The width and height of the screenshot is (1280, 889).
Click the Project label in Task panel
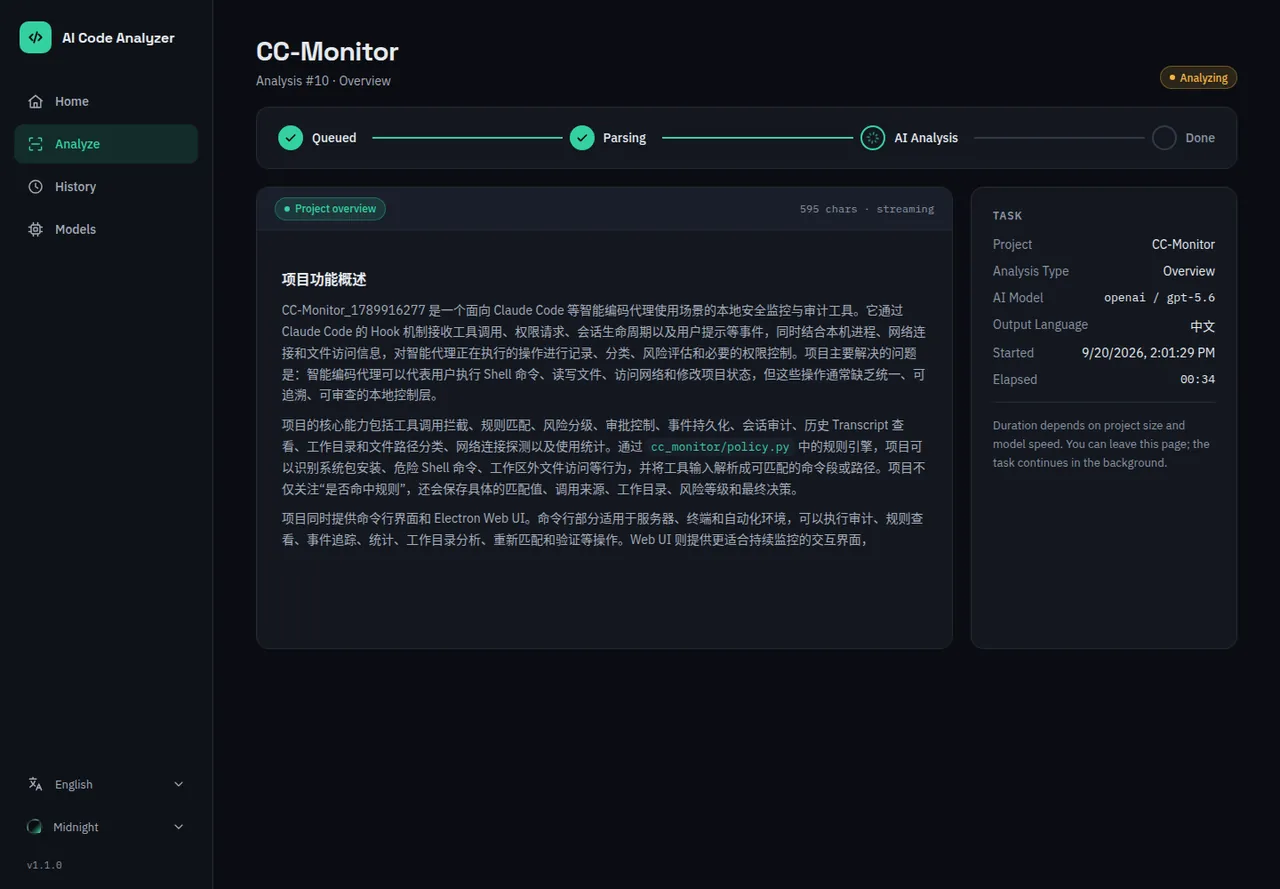pyautogui.click(x=1012, y=244)
